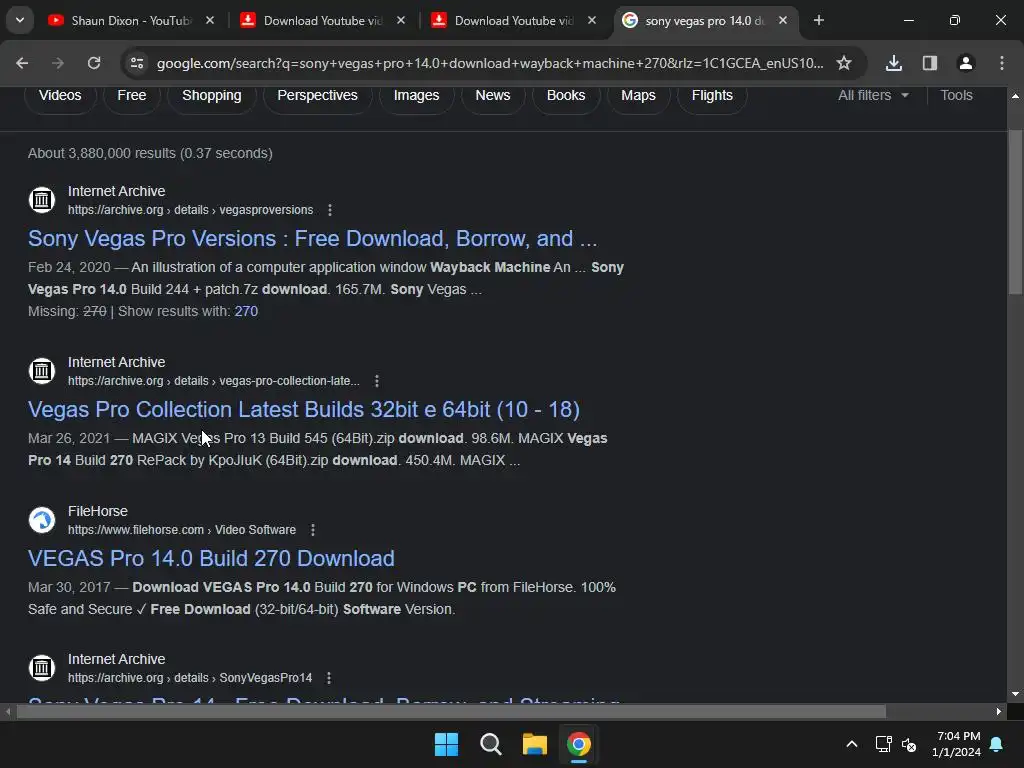This screenshot has height=768, width=1024.
Task: Toggle the Chrome side panel icon
Action: point(930,63)
